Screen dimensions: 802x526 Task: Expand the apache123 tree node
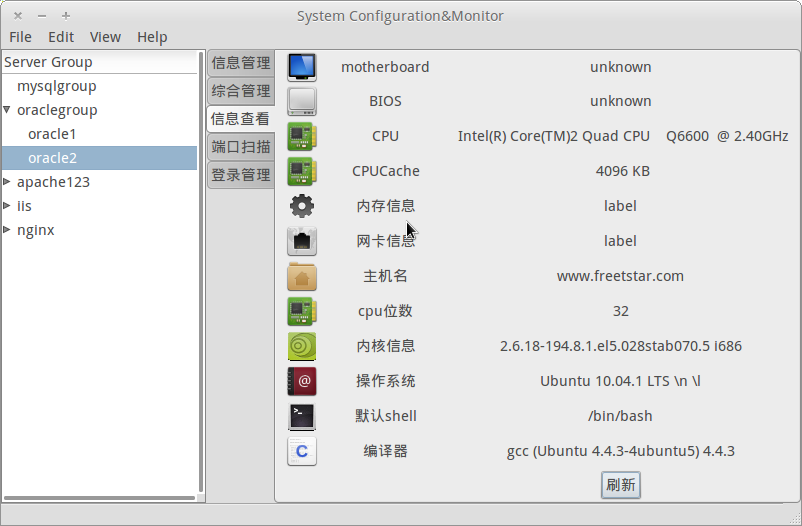point(7,181)
